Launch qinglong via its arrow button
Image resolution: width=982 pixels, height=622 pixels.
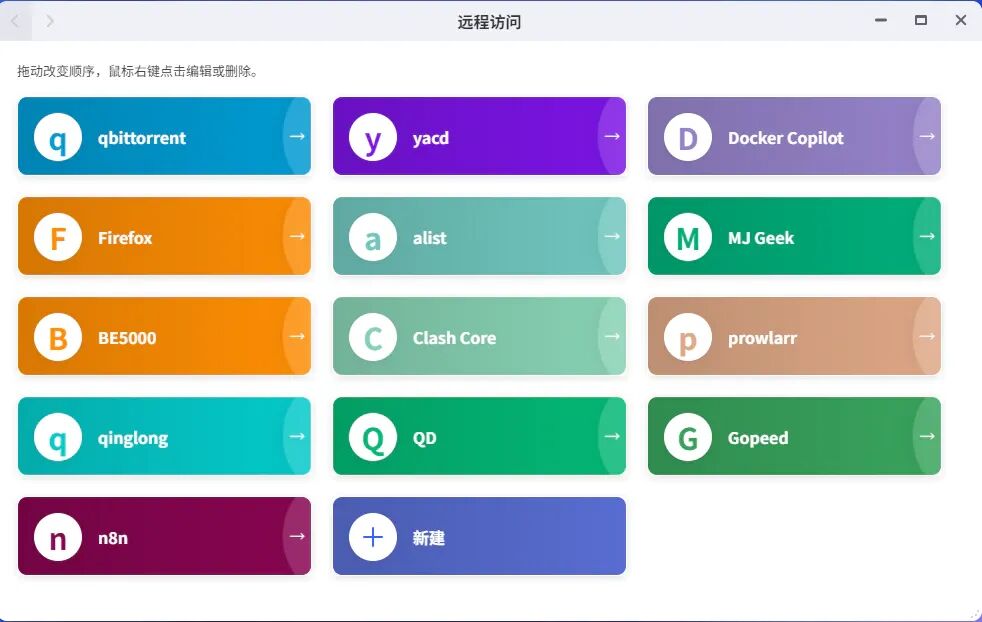tap(297, 436)
